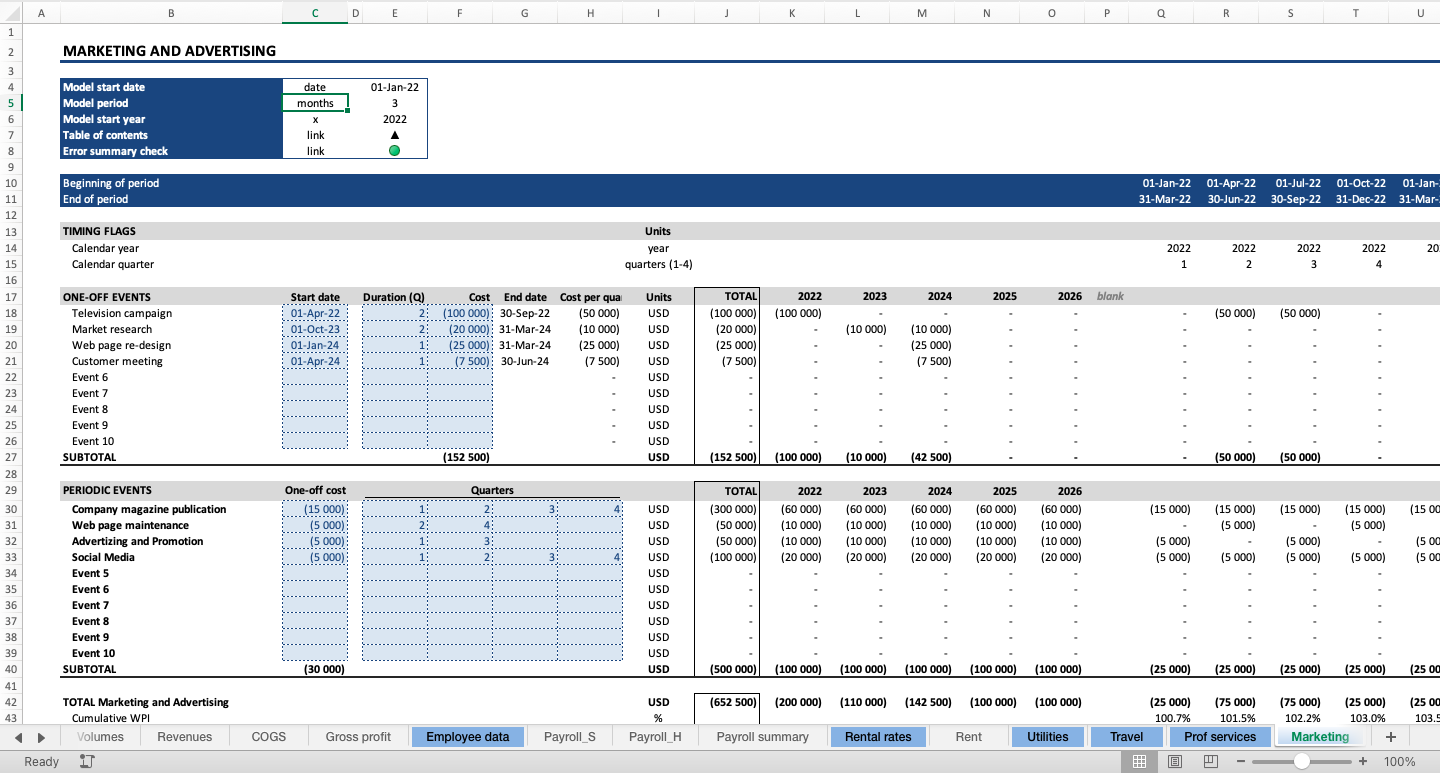Switch to Normal view in the status bar

(x=1139, y=762)
